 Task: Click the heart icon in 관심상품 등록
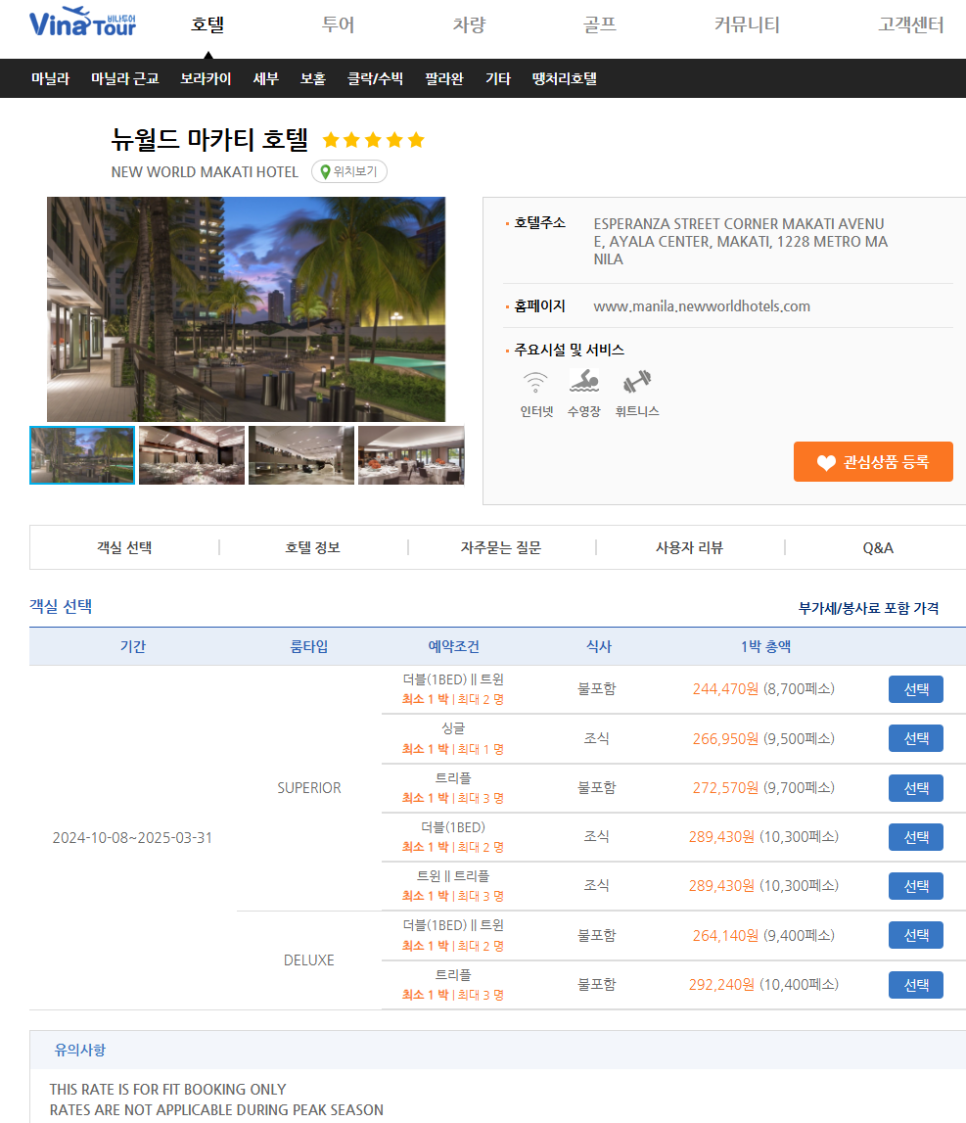[x=826, y=463]
